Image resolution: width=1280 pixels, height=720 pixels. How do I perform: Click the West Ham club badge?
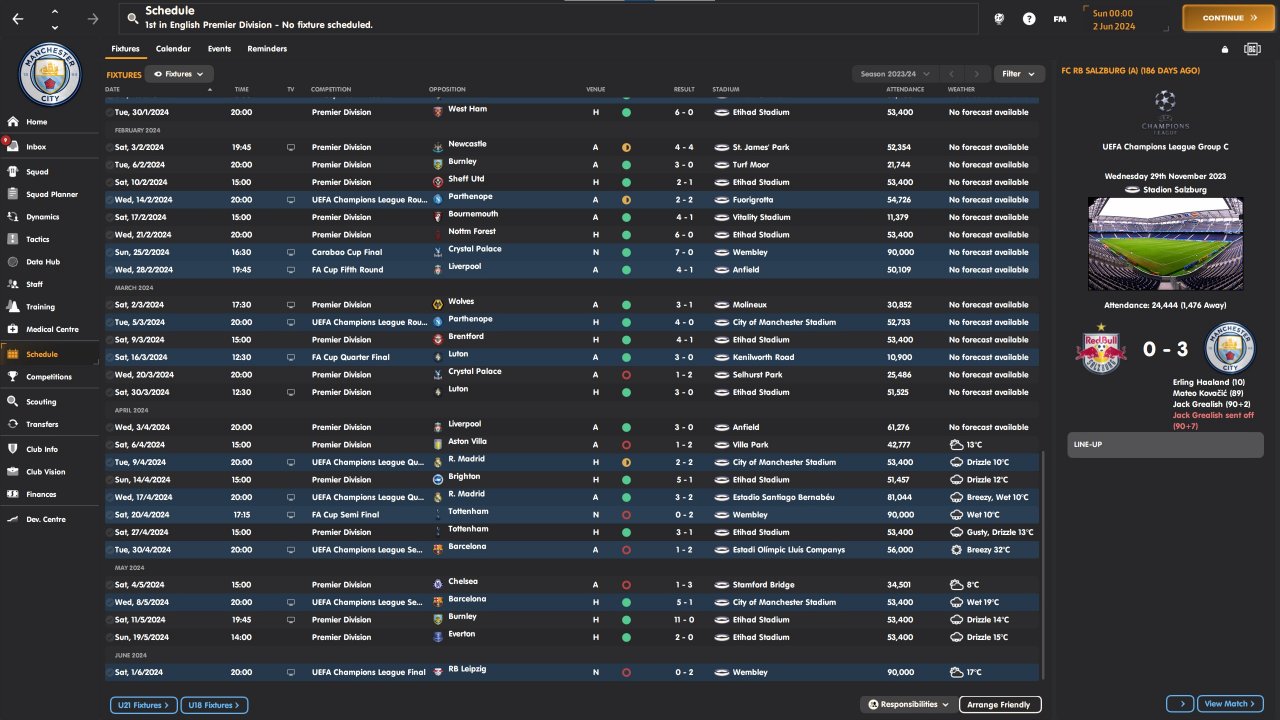coord(437,112)
